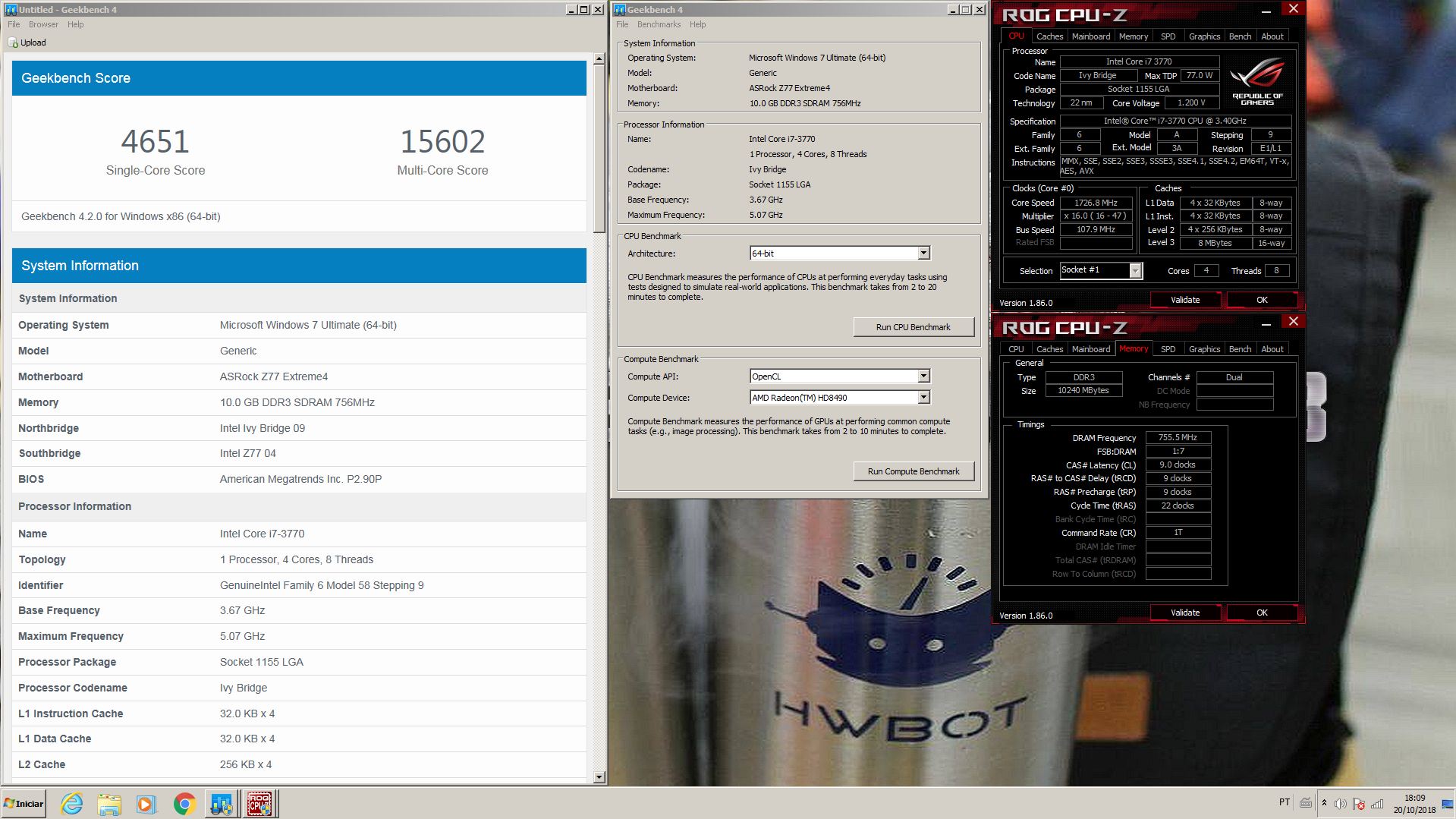Open Help menu in Untitled Geekbench window
This screenshot has height=819, width=1456.
(75, 24)
